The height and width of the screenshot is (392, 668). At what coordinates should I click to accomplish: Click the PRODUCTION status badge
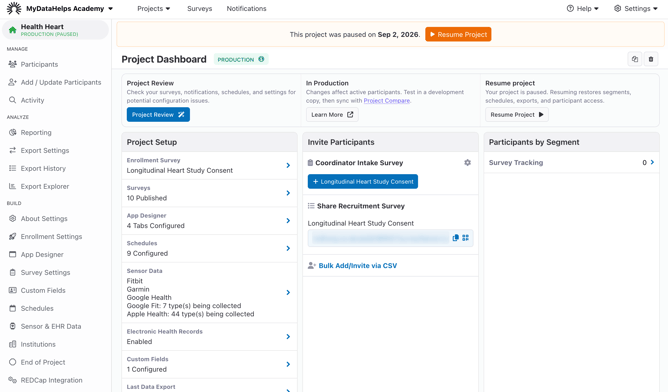click(x=241, y=59)
